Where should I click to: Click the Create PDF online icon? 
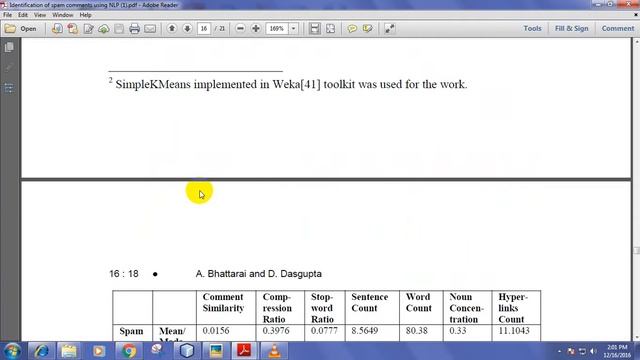57,29
